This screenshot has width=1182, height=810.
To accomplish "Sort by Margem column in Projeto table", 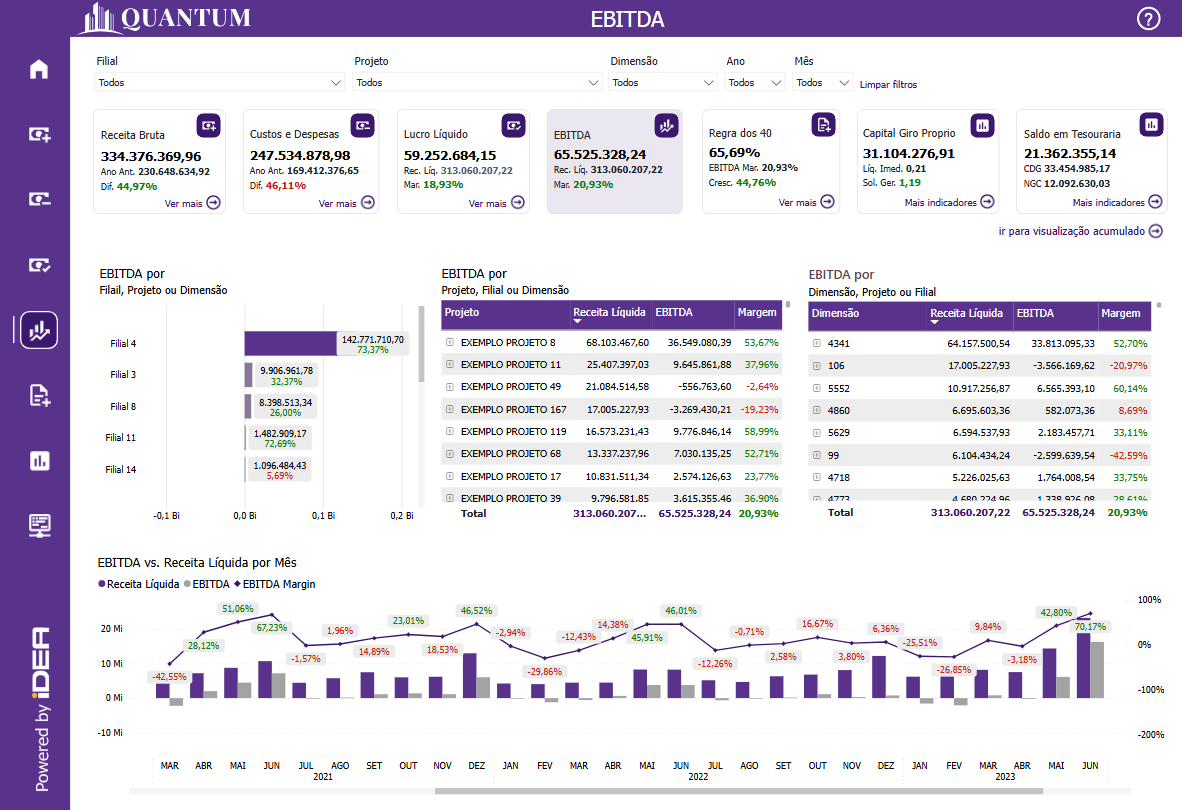I will pos(757,313).
